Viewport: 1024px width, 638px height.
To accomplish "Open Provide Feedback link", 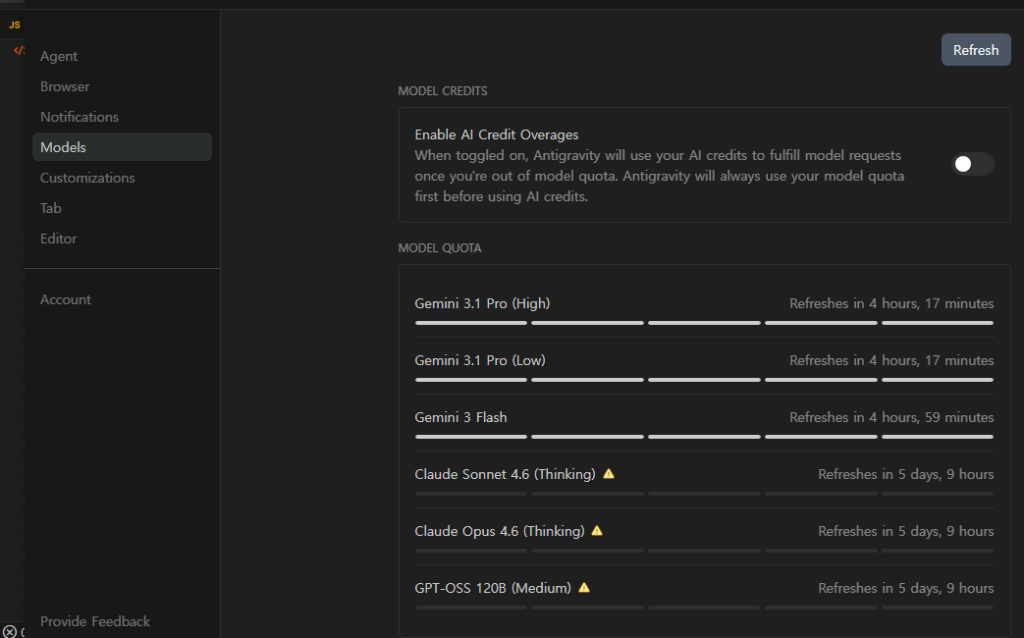I will (95, 621).
